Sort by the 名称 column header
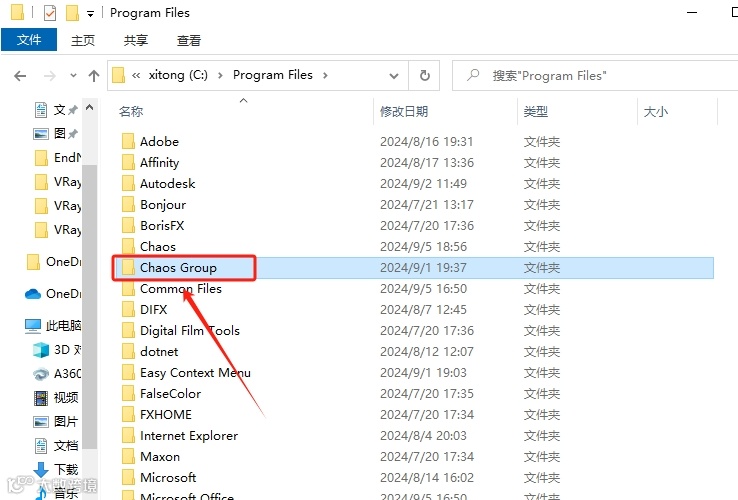The height and width of the screenshot is (500, 738). pos(131,112)
